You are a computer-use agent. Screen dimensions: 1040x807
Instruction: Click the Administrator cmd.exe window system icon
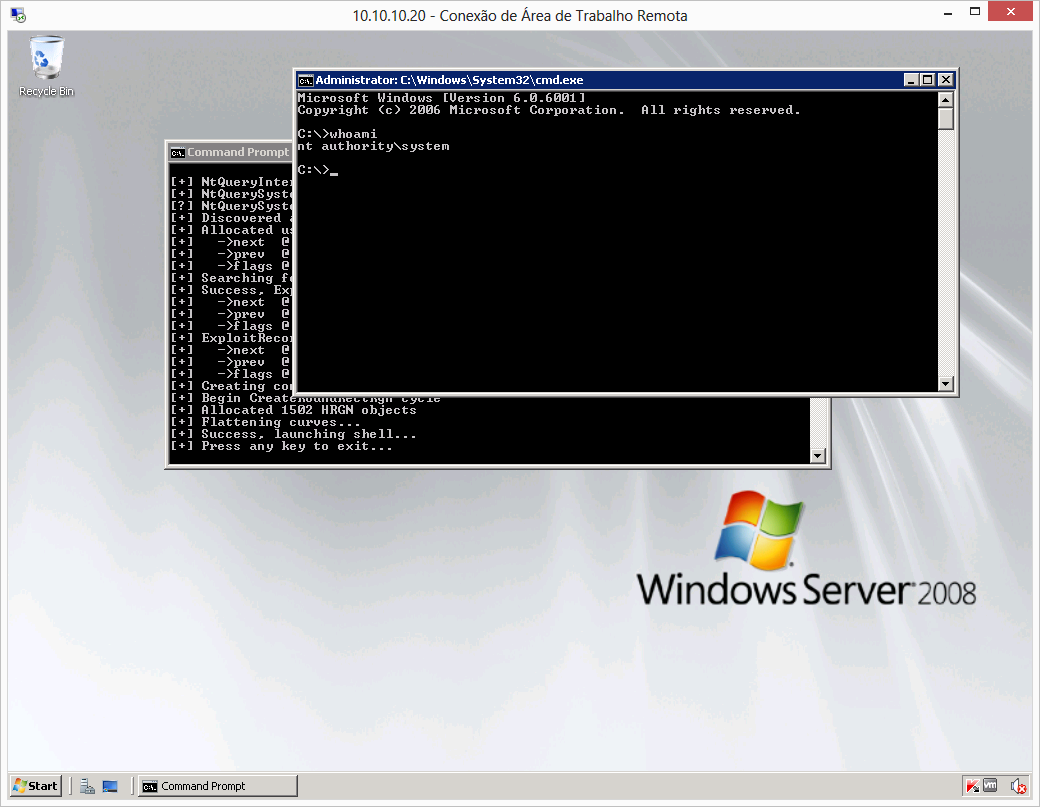[306, 80]
